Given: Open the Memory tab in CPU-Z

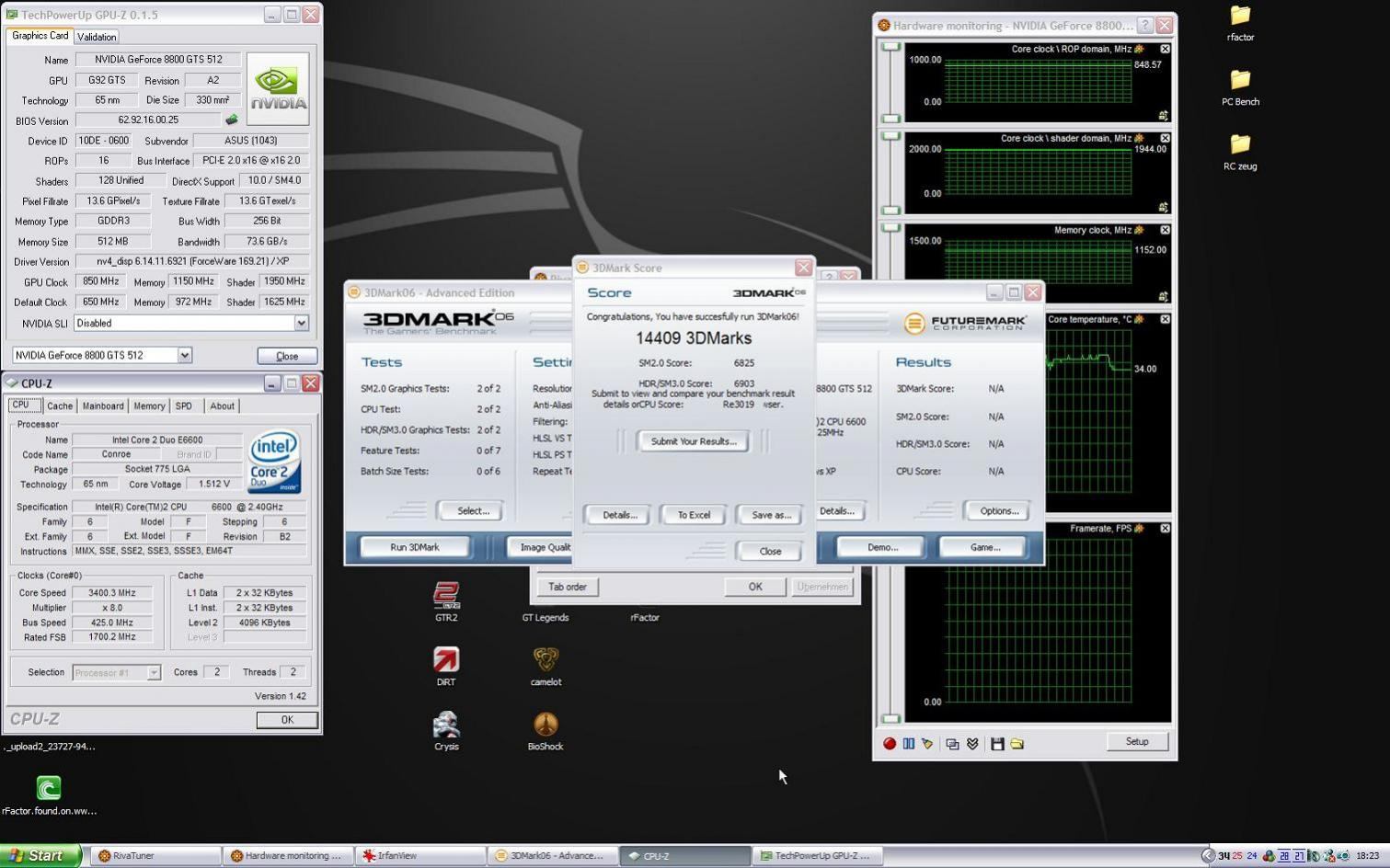Looking at the screenshot, I should (x=149, y=405).
